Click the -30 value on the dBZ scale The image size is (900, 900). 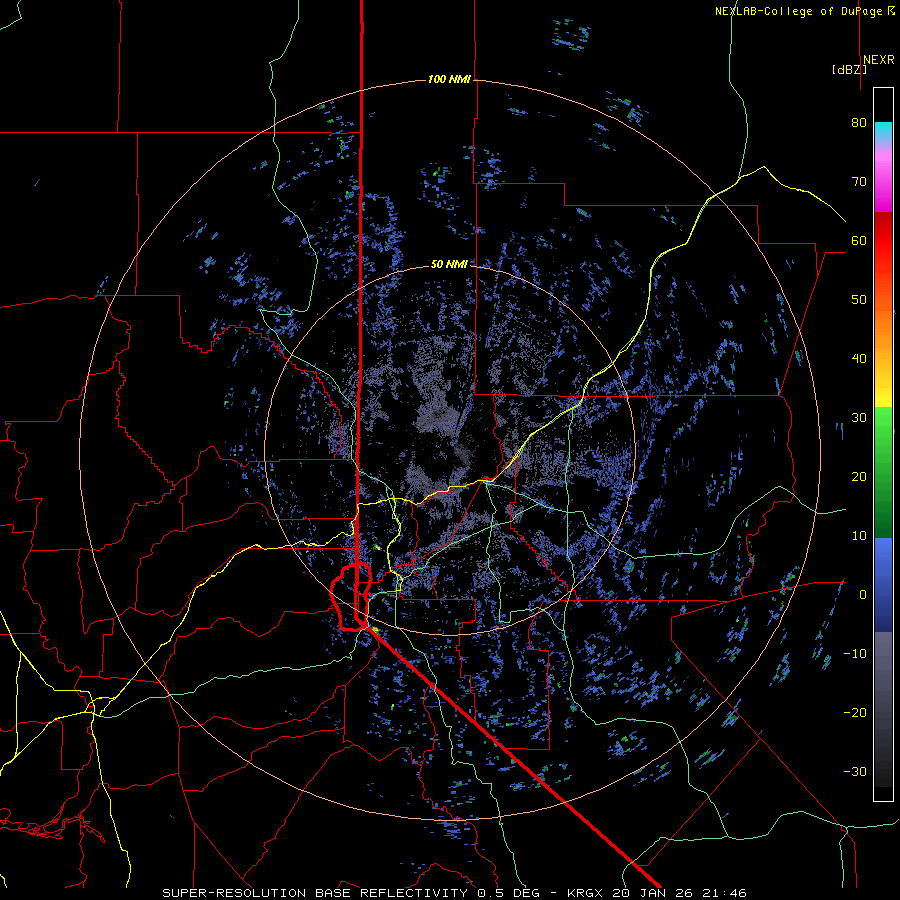(855, 771)
